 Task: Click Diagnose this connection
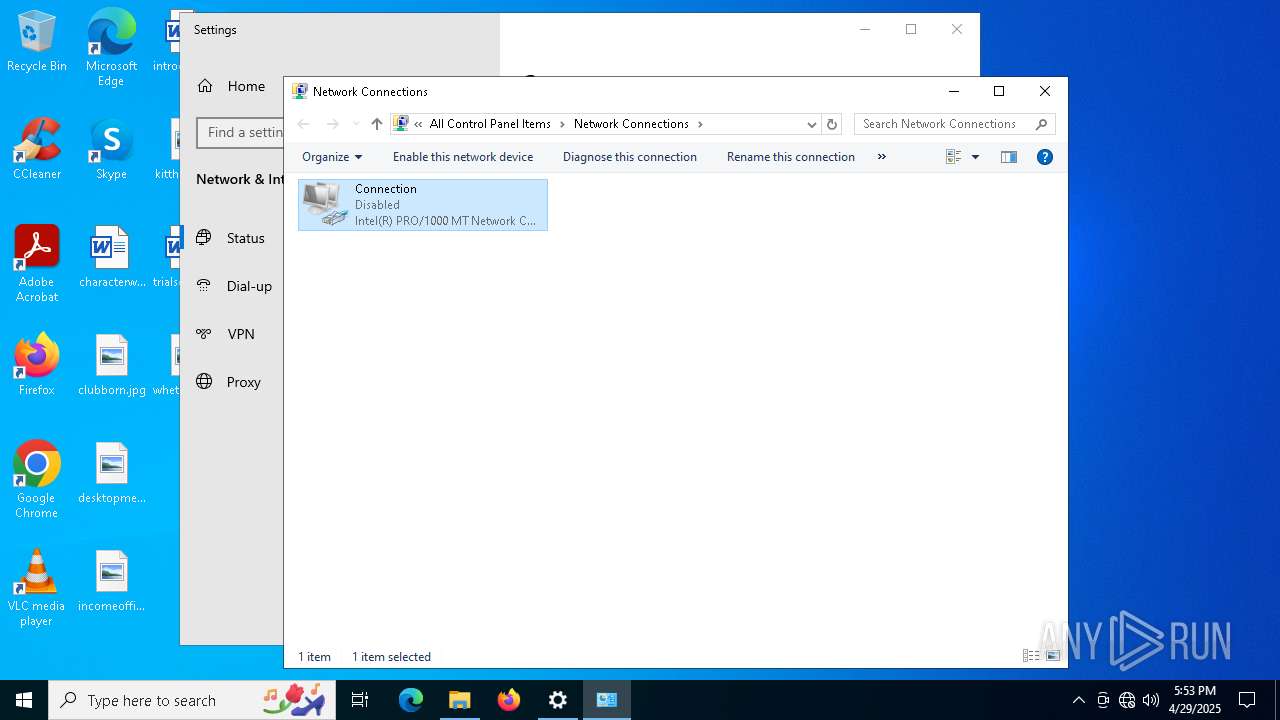click(630, 157)
